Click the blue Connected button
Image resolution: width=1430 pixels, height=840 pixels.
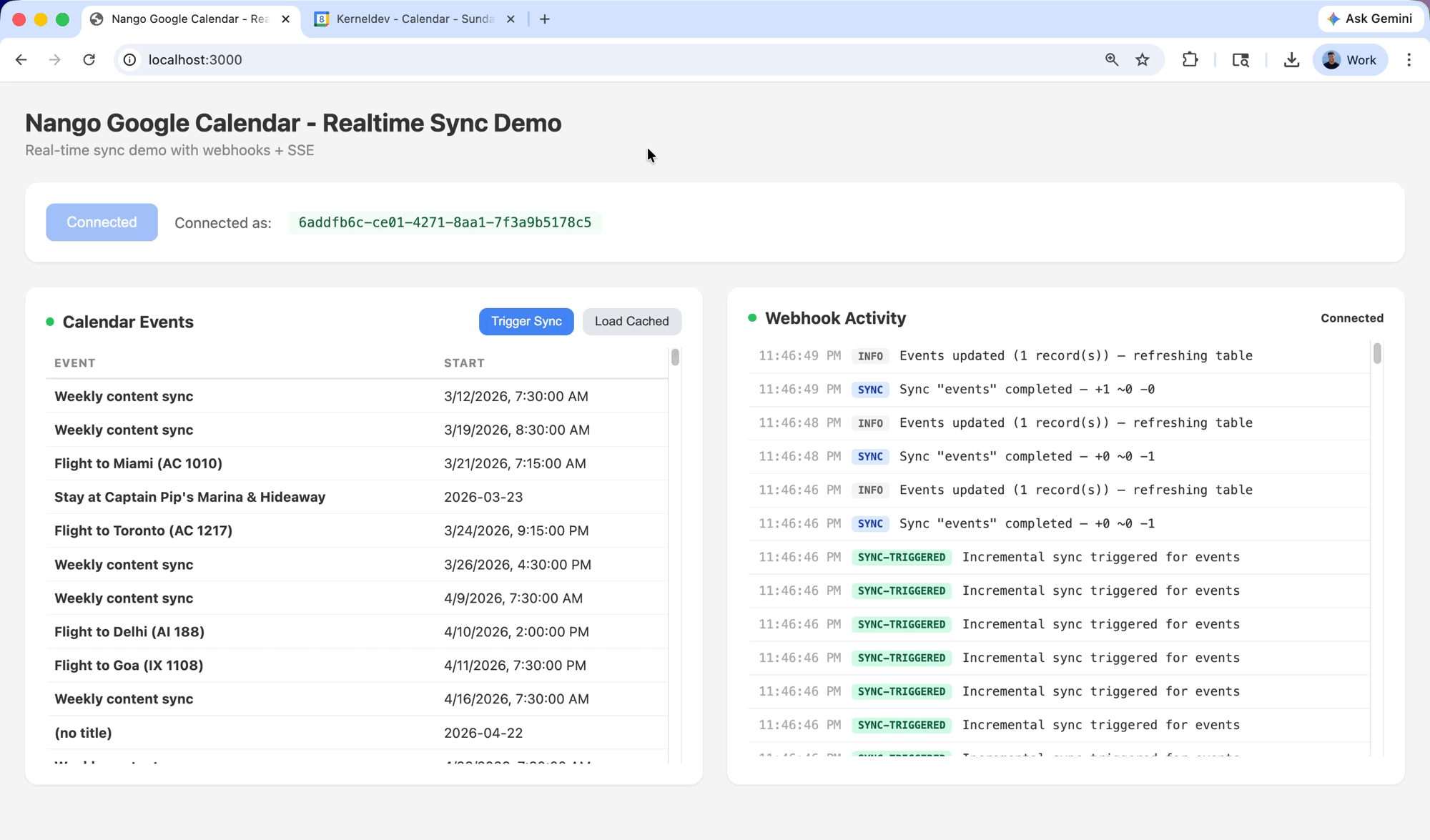tap(102, 222)
